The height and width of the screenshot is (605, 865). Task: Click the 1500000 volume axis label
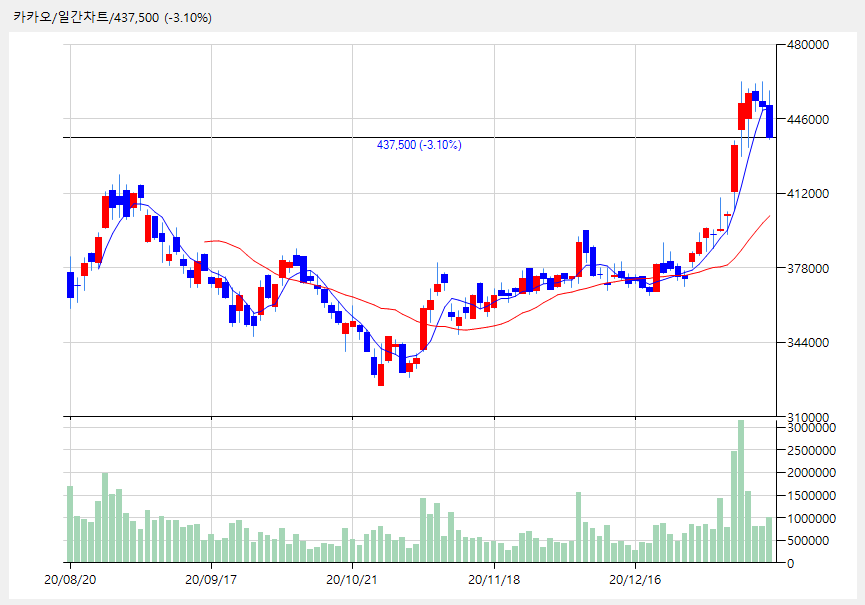pyautogui.click(x=811, y=495)
